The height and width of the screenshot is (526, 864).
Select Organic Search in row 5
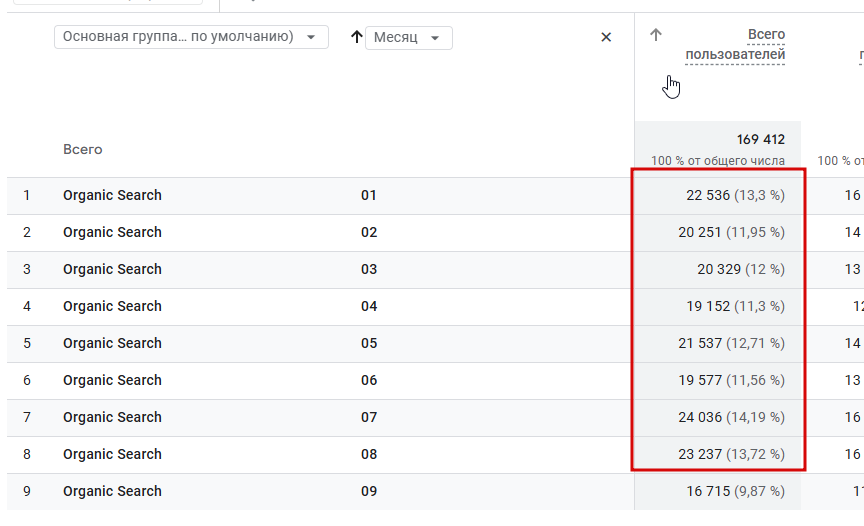[112, 343]
